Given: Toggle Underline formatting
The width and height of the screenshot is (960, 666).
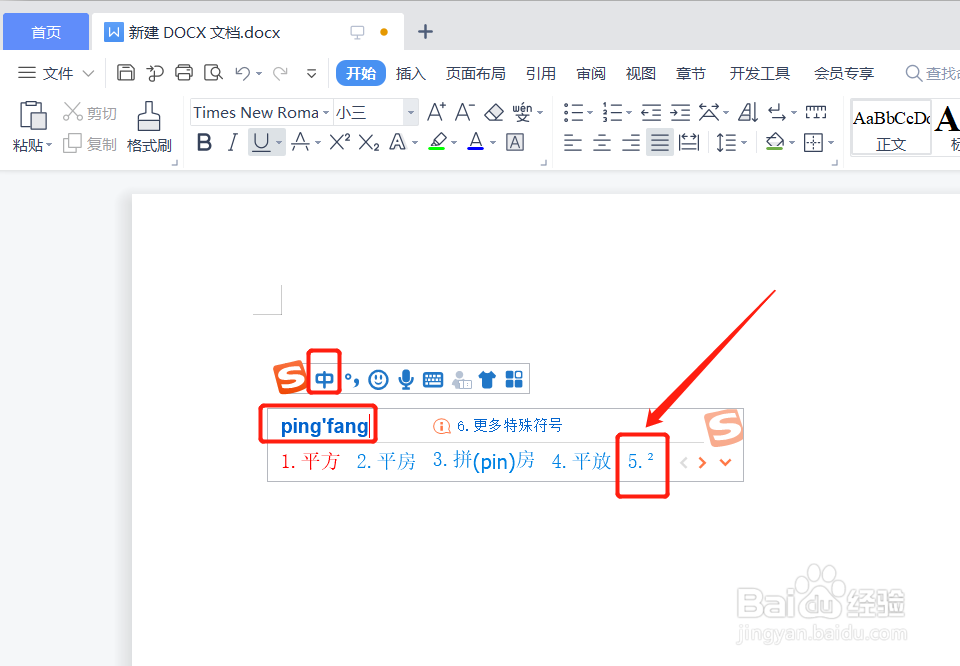Looking at the screenshot, I should coord(261,143).
